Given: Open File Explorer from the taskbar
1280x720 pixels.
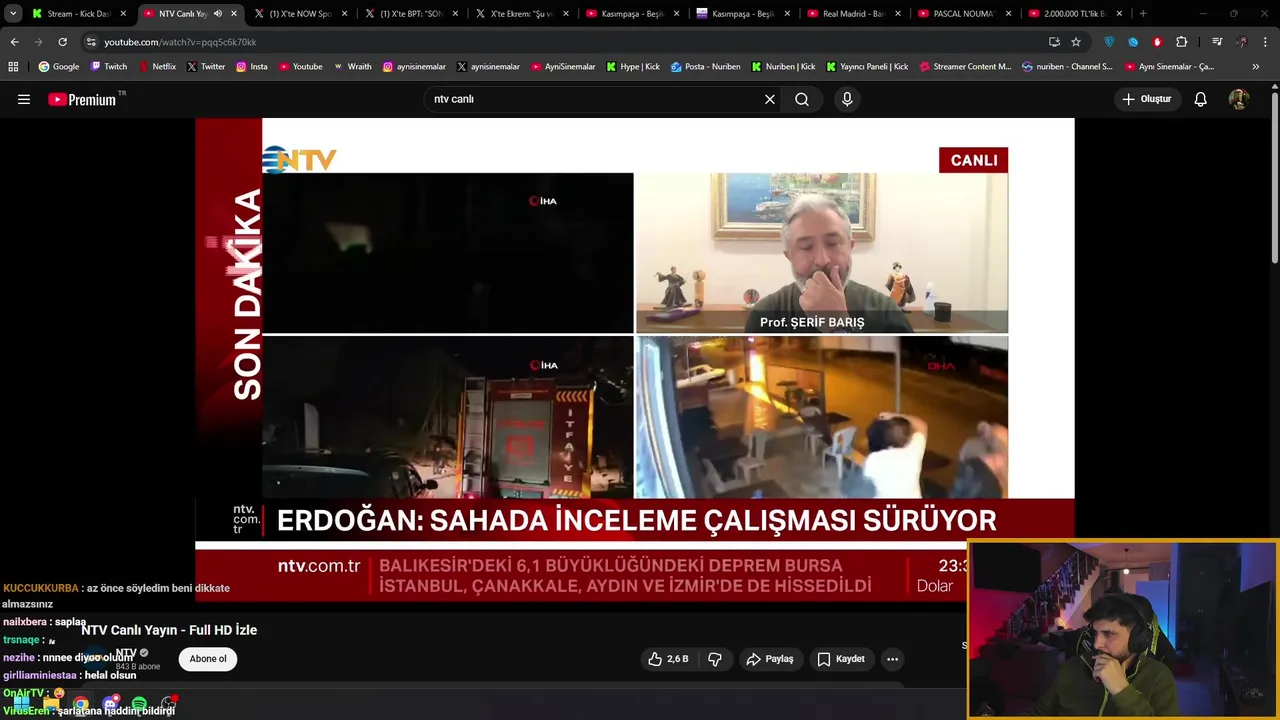Looking at the screenshot, I should point(51,704).
